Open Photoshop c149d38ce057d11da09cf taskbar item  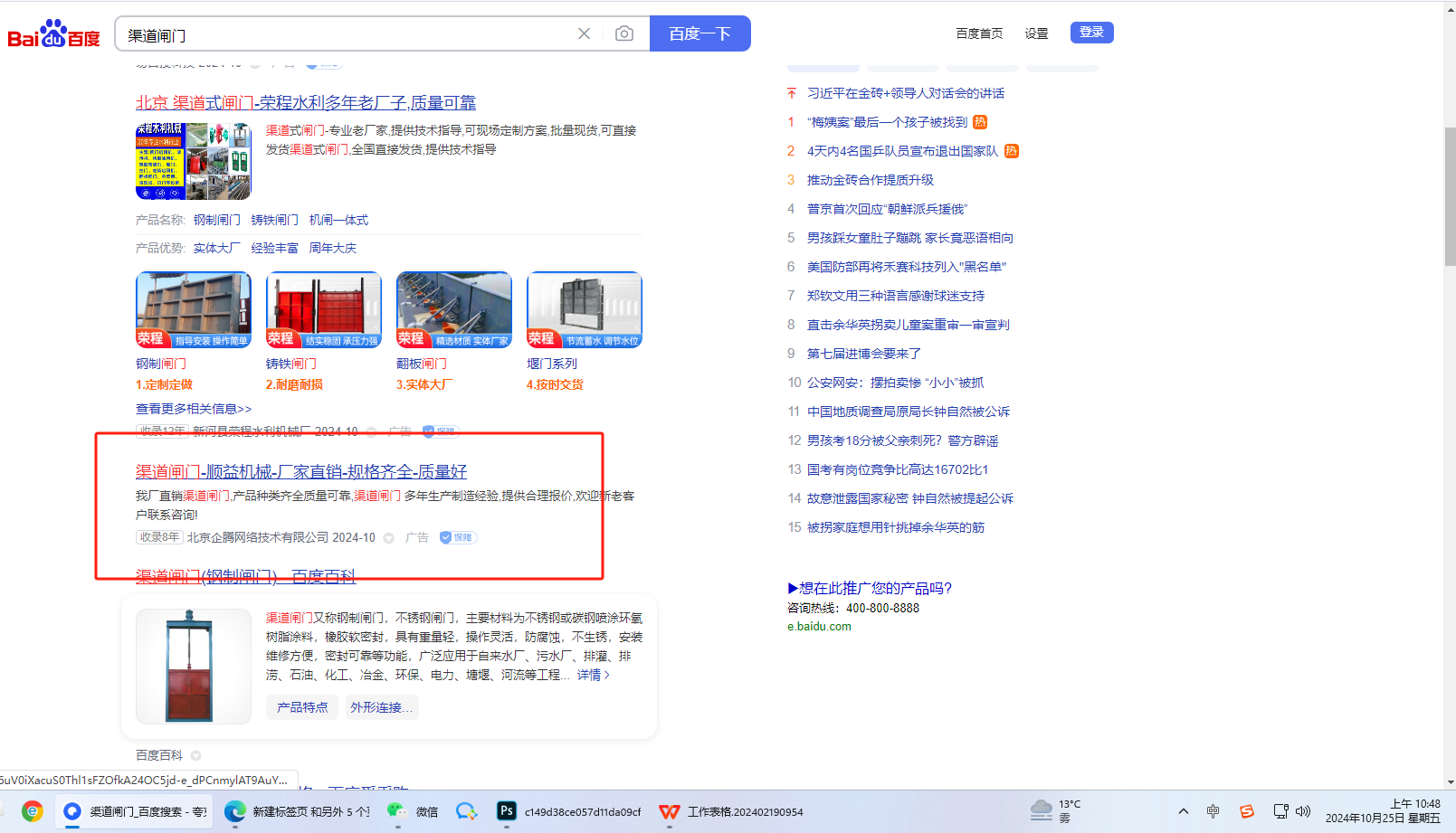coord(570,811)
